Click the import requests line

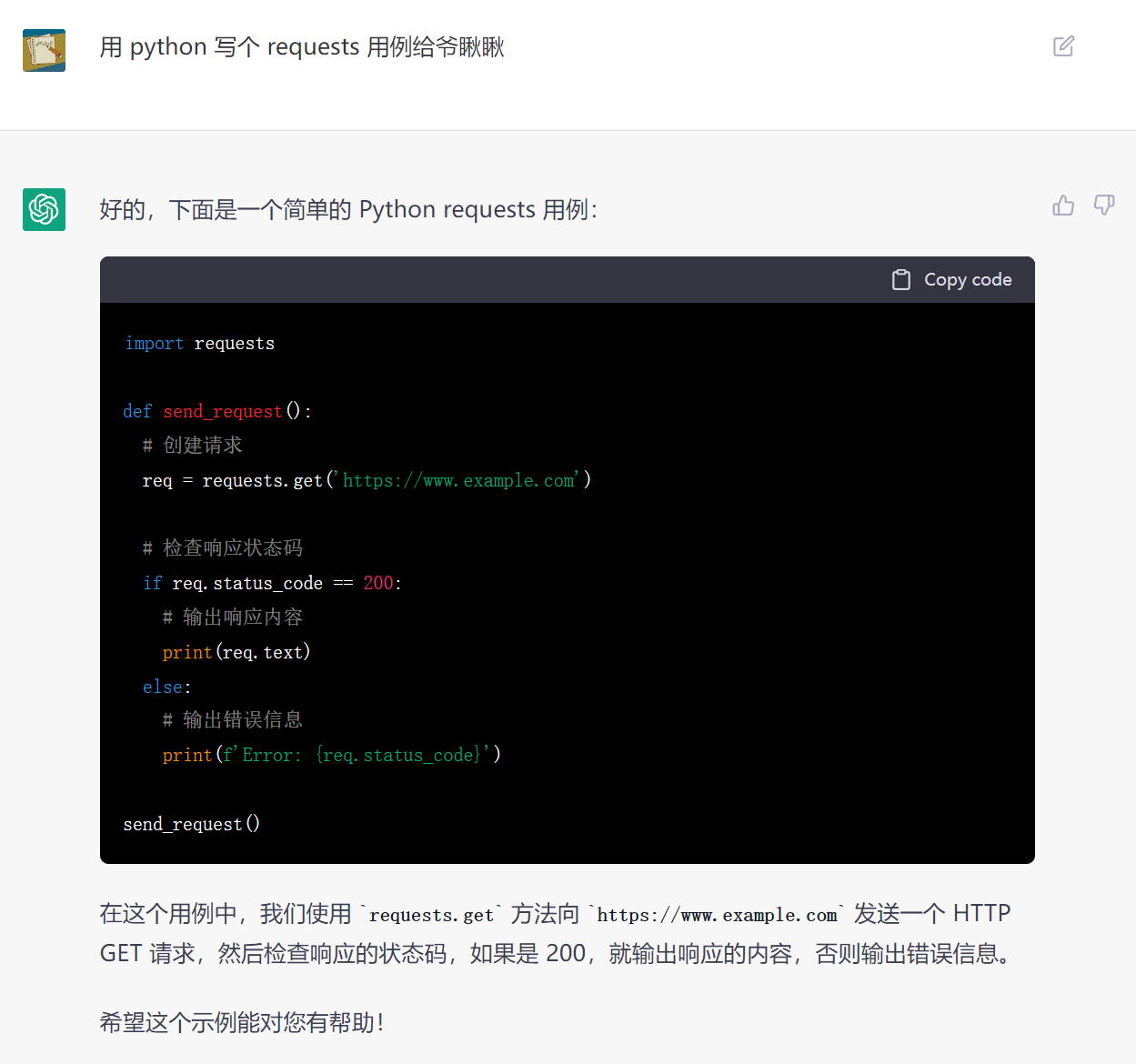coord(199,343)
